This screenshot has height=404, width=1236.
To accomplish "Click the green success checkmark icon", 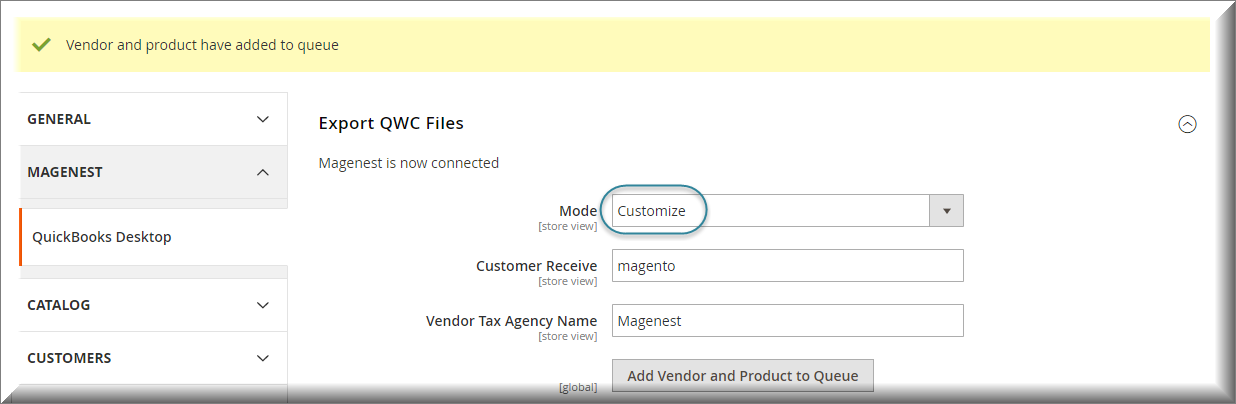I will click(41, 45).
